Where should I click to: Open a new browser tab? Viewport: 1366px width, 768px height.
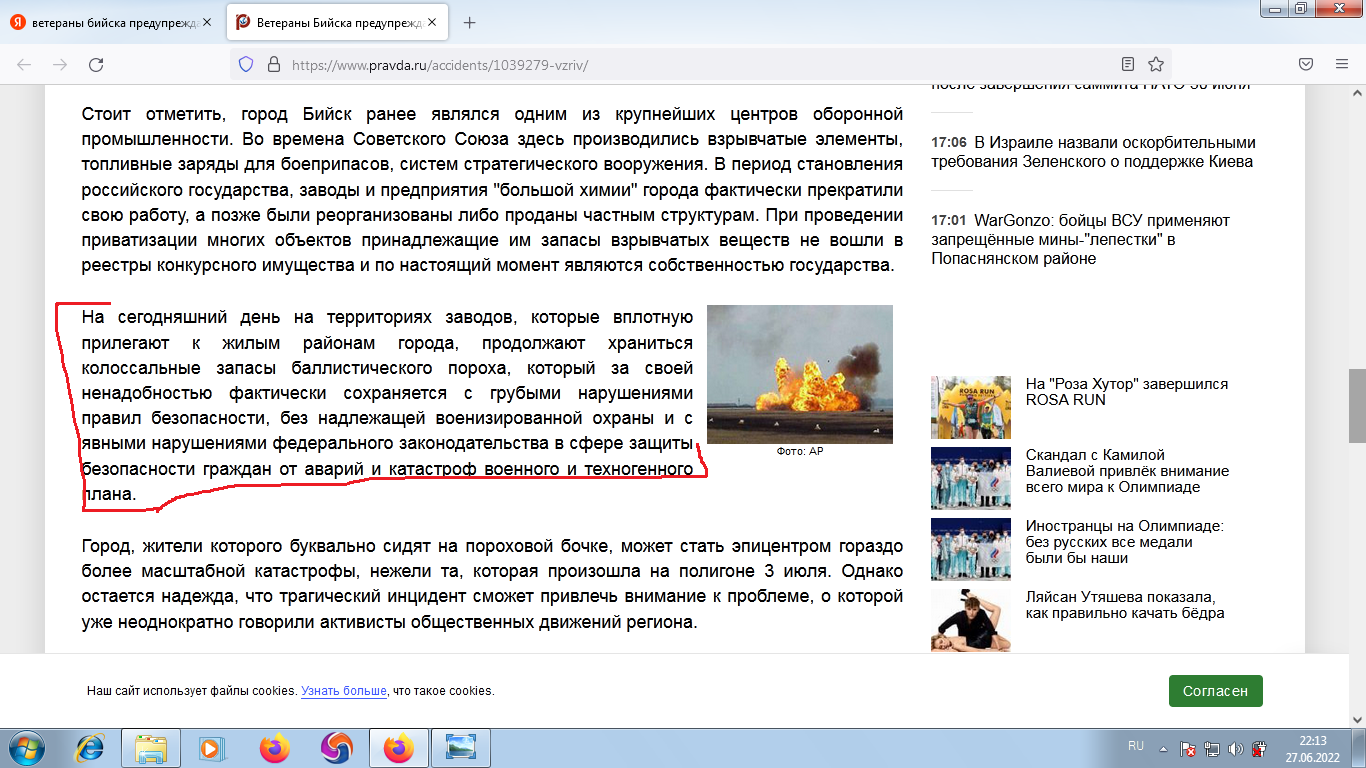click(x=470, y=22)
